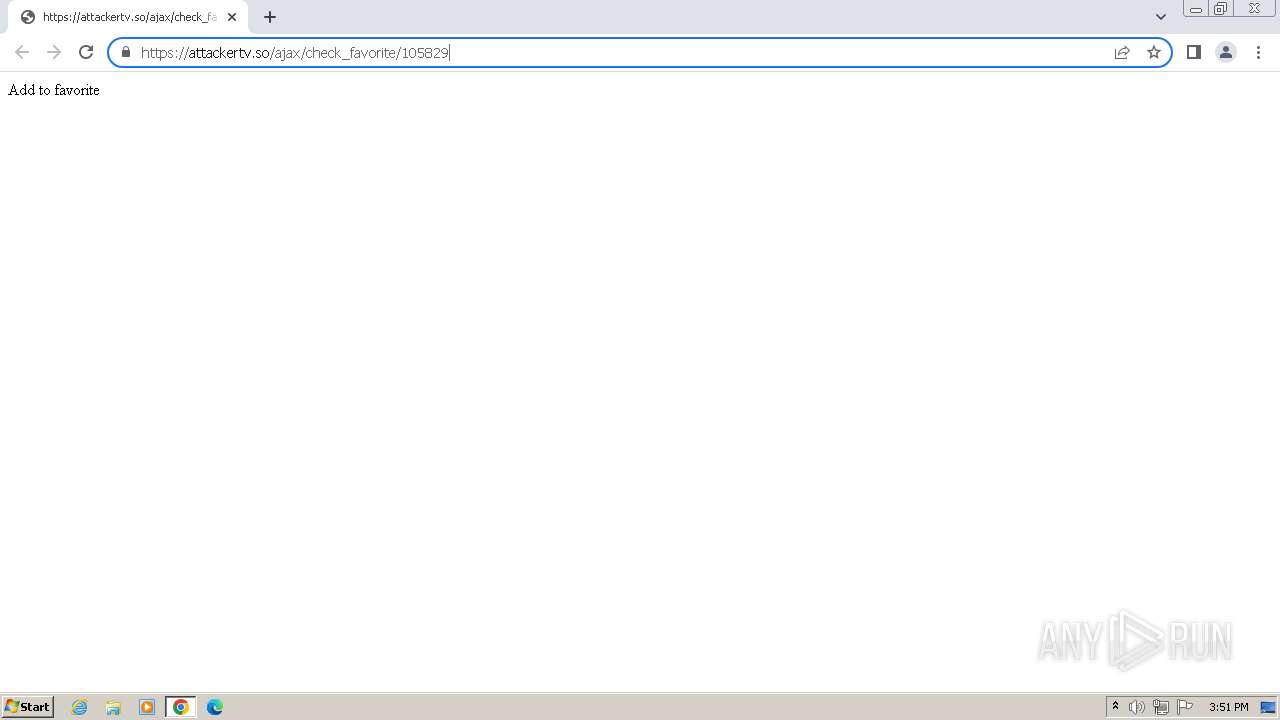The width and height of the screenshot is (1280, 720).
Task: Select the attackertv.so check_favorite tab
Action: 128,17
